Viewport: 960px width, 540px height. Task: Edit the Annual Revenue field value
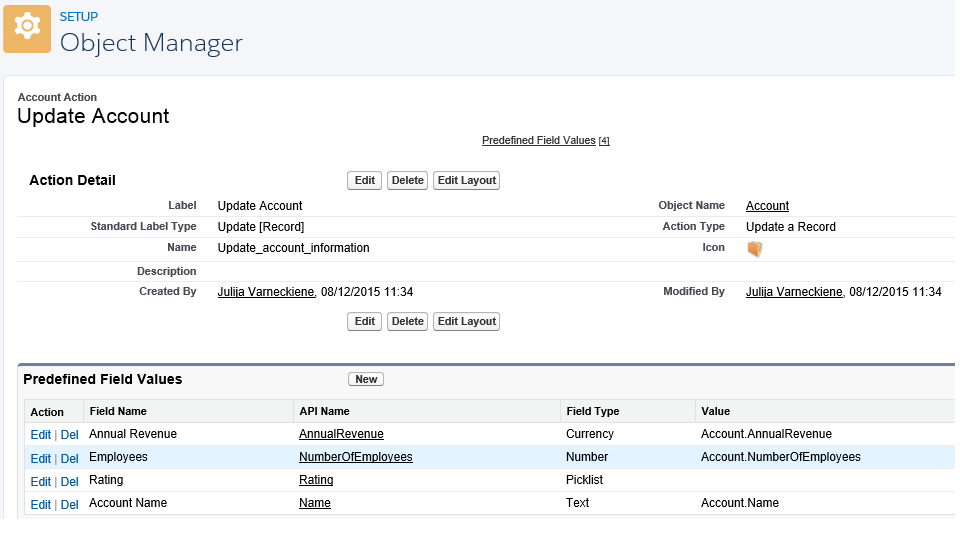point(40,435)
